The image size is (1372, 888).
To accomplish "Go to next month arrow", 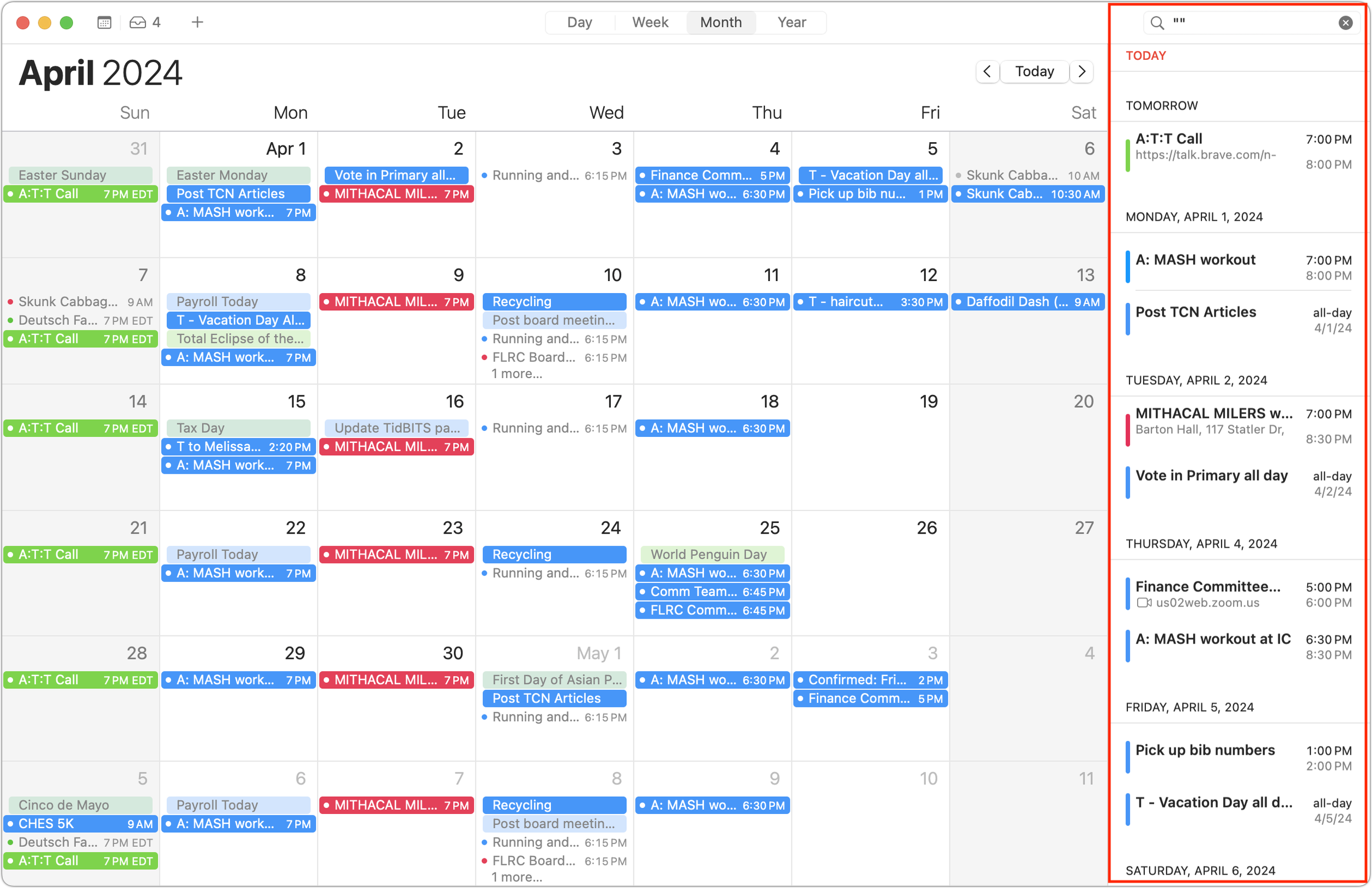I will 1082,71.
